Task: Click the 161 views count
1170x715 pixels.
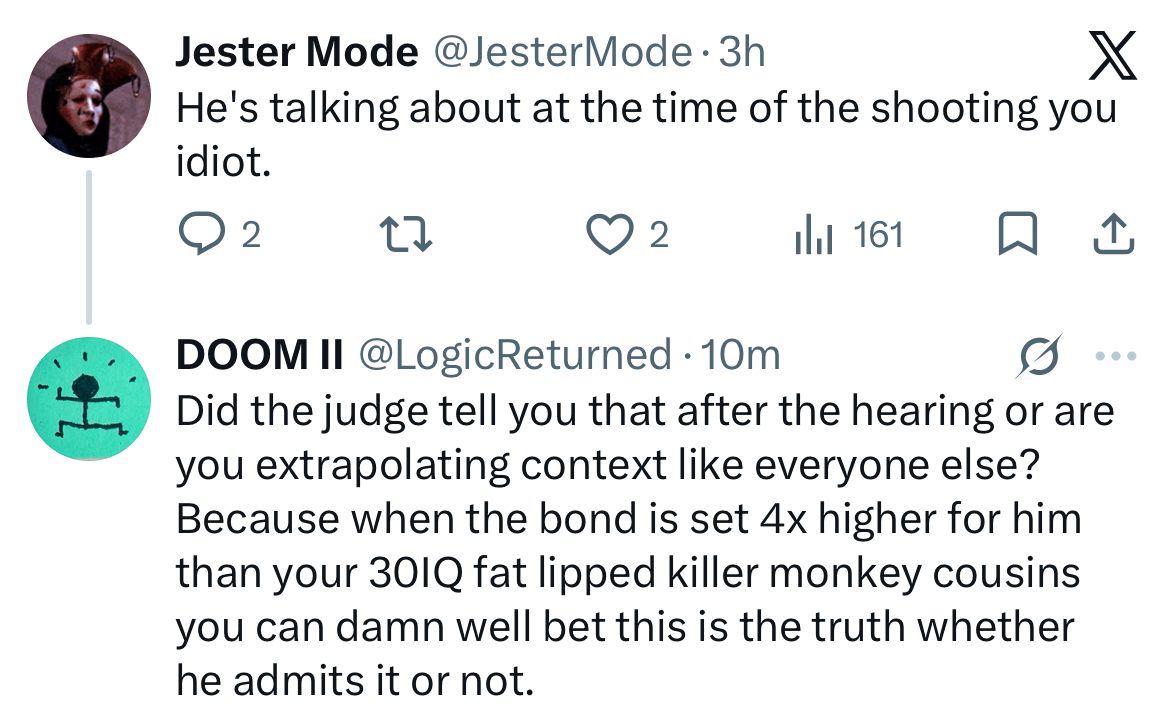Action: tap(878, 235)
